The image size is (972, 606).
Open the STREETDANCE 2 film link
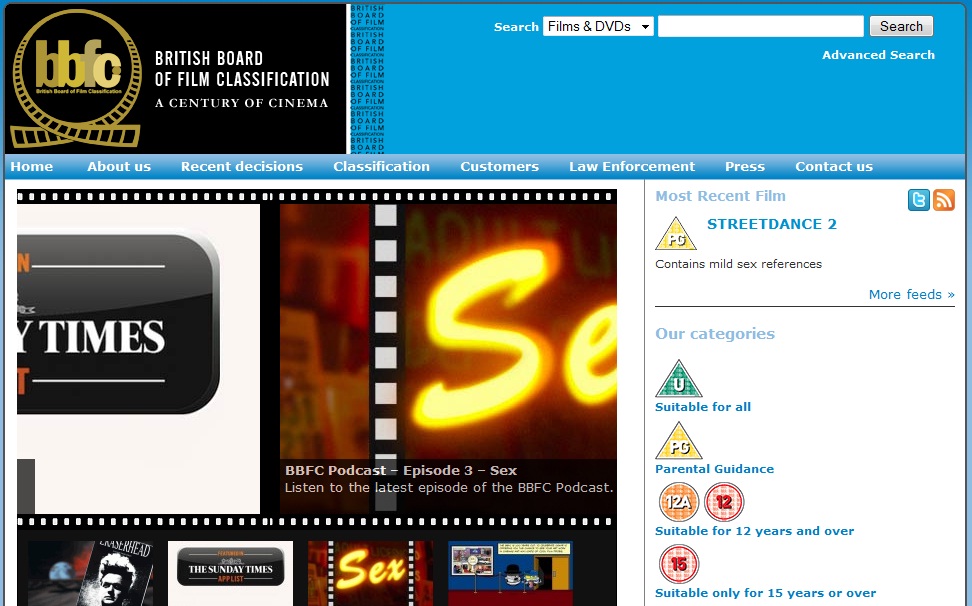pos(772,224)
